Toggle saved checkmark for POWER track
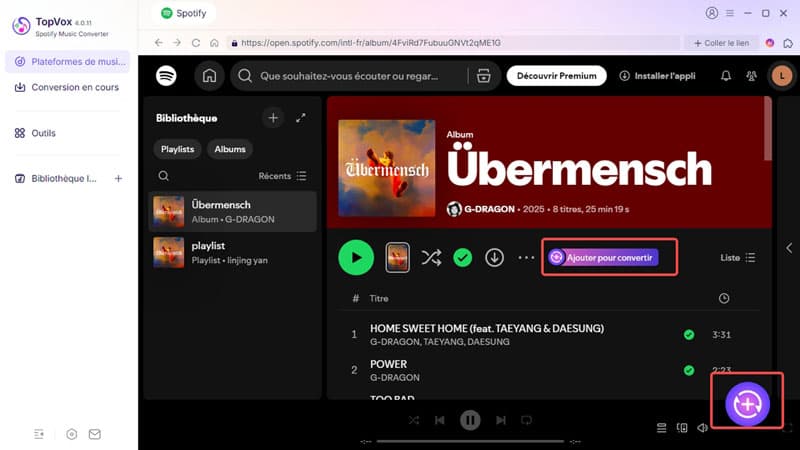 (x=689, y=370)
